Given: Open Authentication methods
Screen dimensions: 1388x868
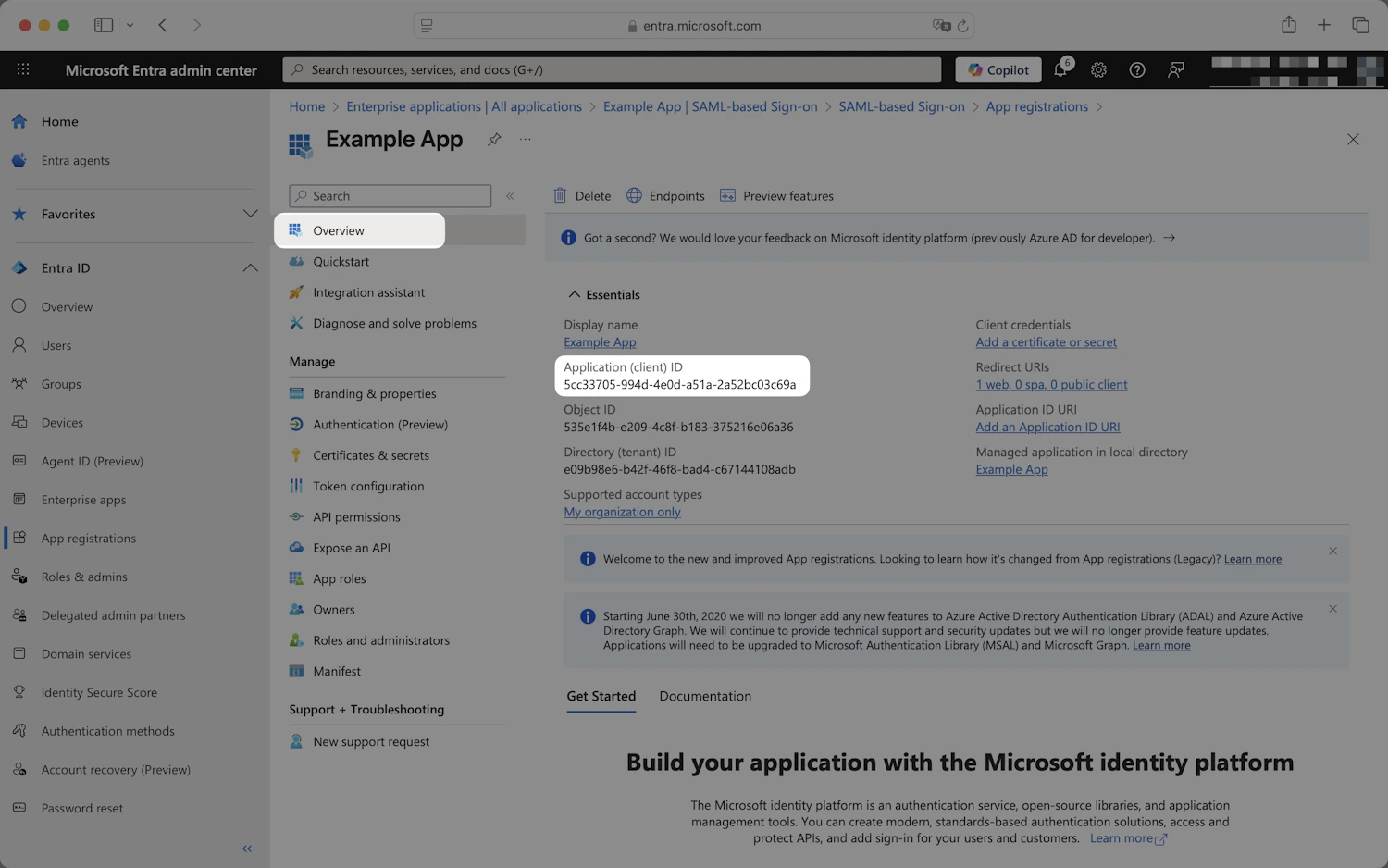Looking at the screenshot, I should [107, 731].
